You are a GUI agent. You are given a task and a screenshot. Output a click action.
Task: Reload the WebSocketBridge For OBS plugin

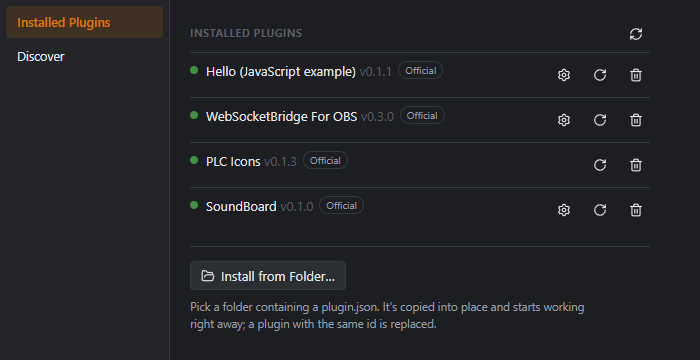pyautogui.click(x=600, y=120)
